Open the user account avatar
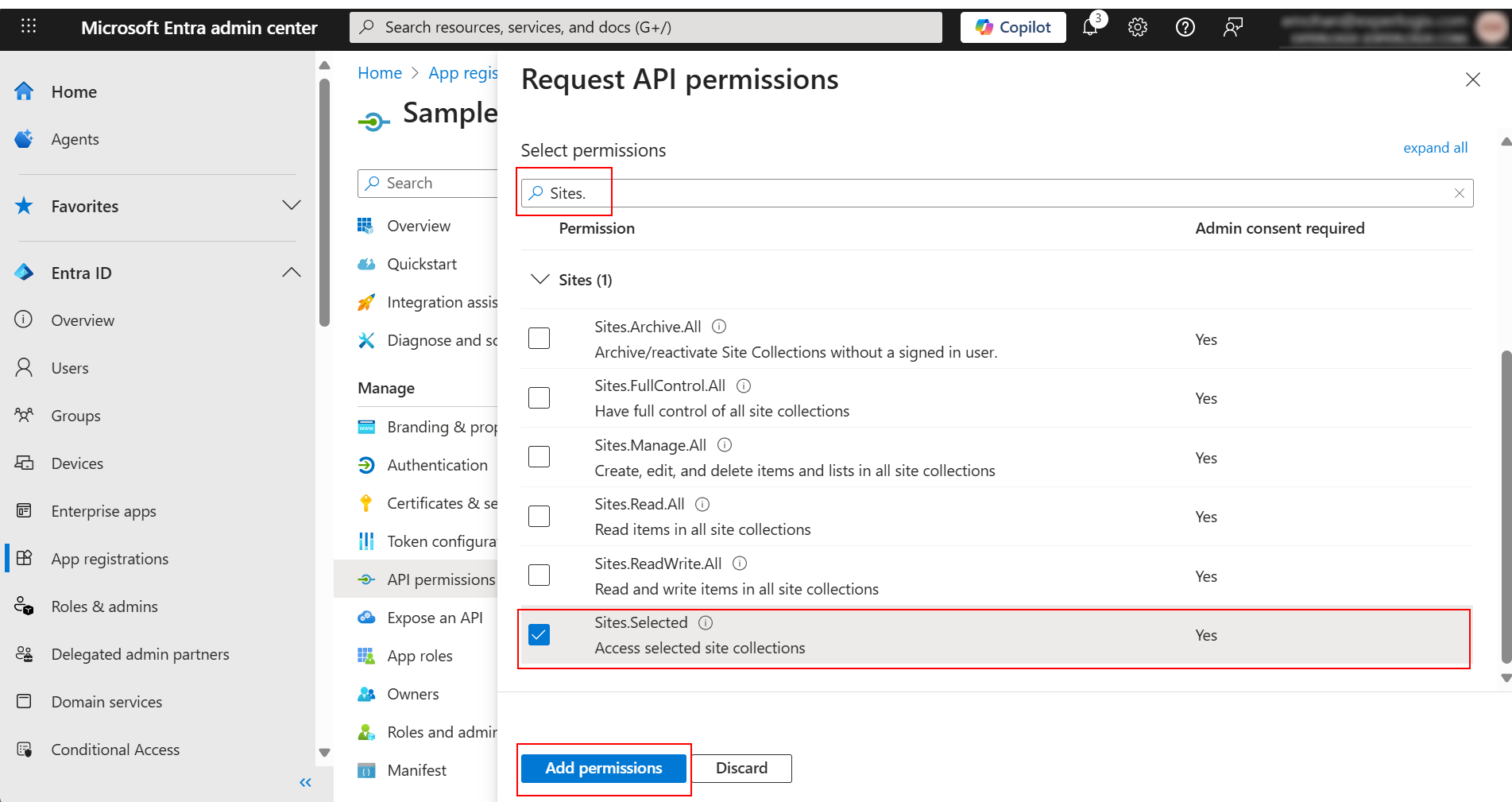This screenshot has width=1512, height=802. point(1492,27)
